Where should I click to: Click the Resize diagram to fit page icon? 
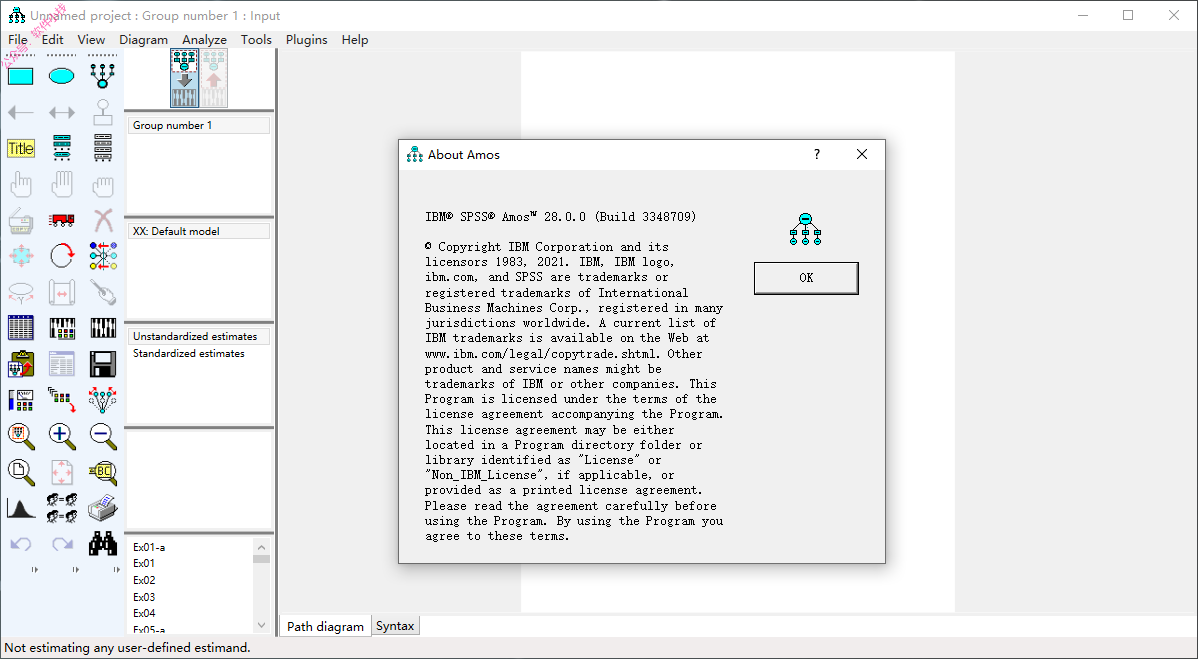coord(62,472)
